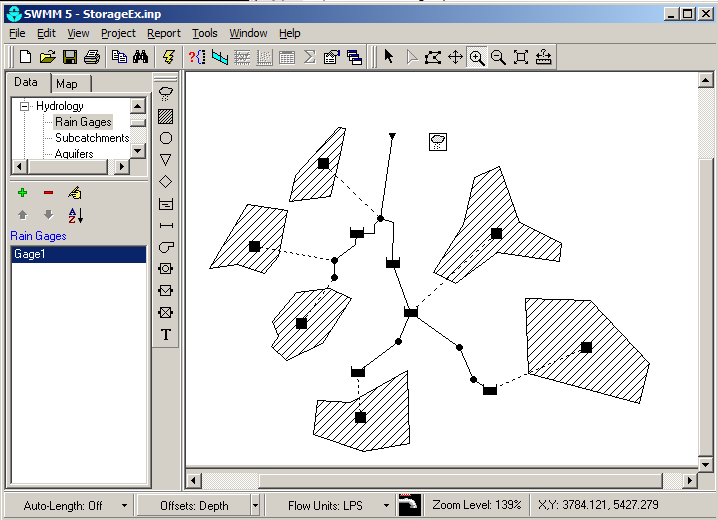Add new object with green plus button
Screen dimensions: 718x520
tap(22, 193)
